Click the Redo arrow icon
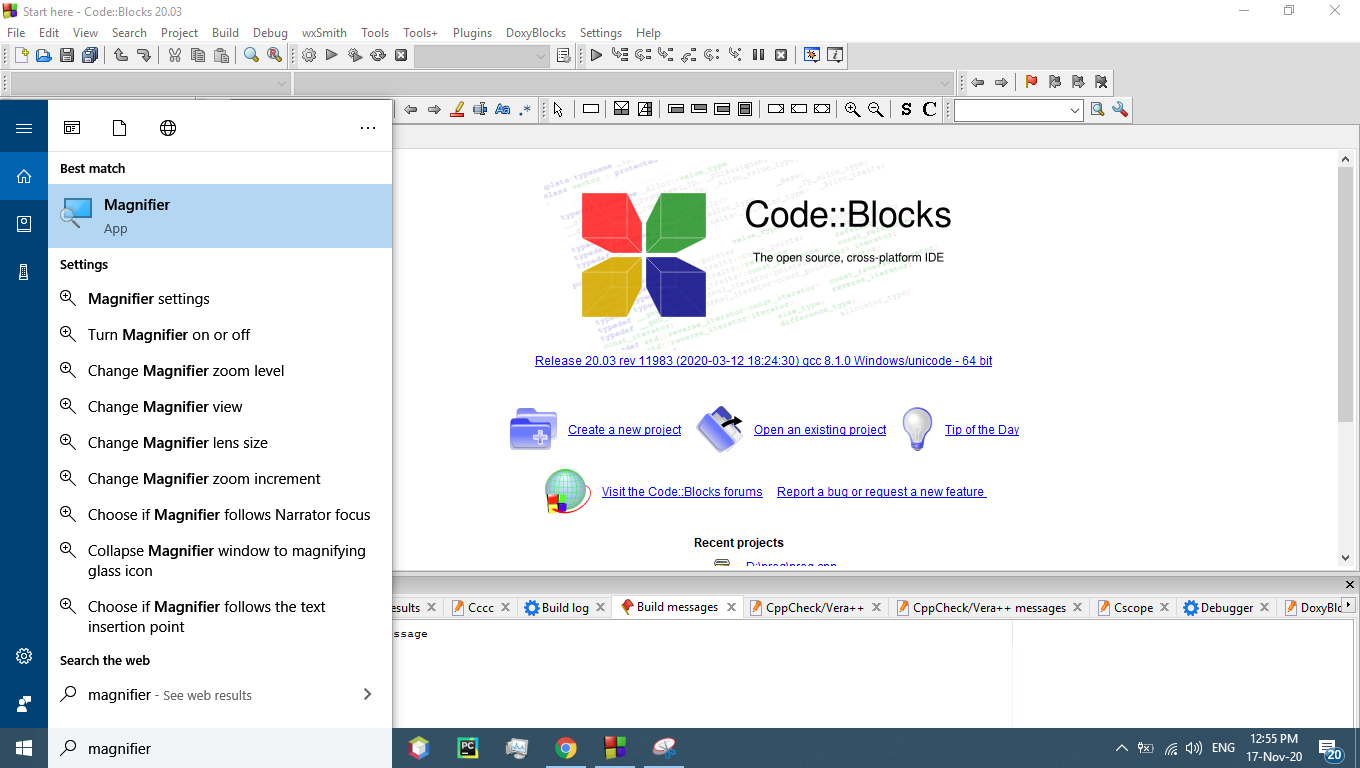This screenshot has height=768, width=1360. (144, 55)
